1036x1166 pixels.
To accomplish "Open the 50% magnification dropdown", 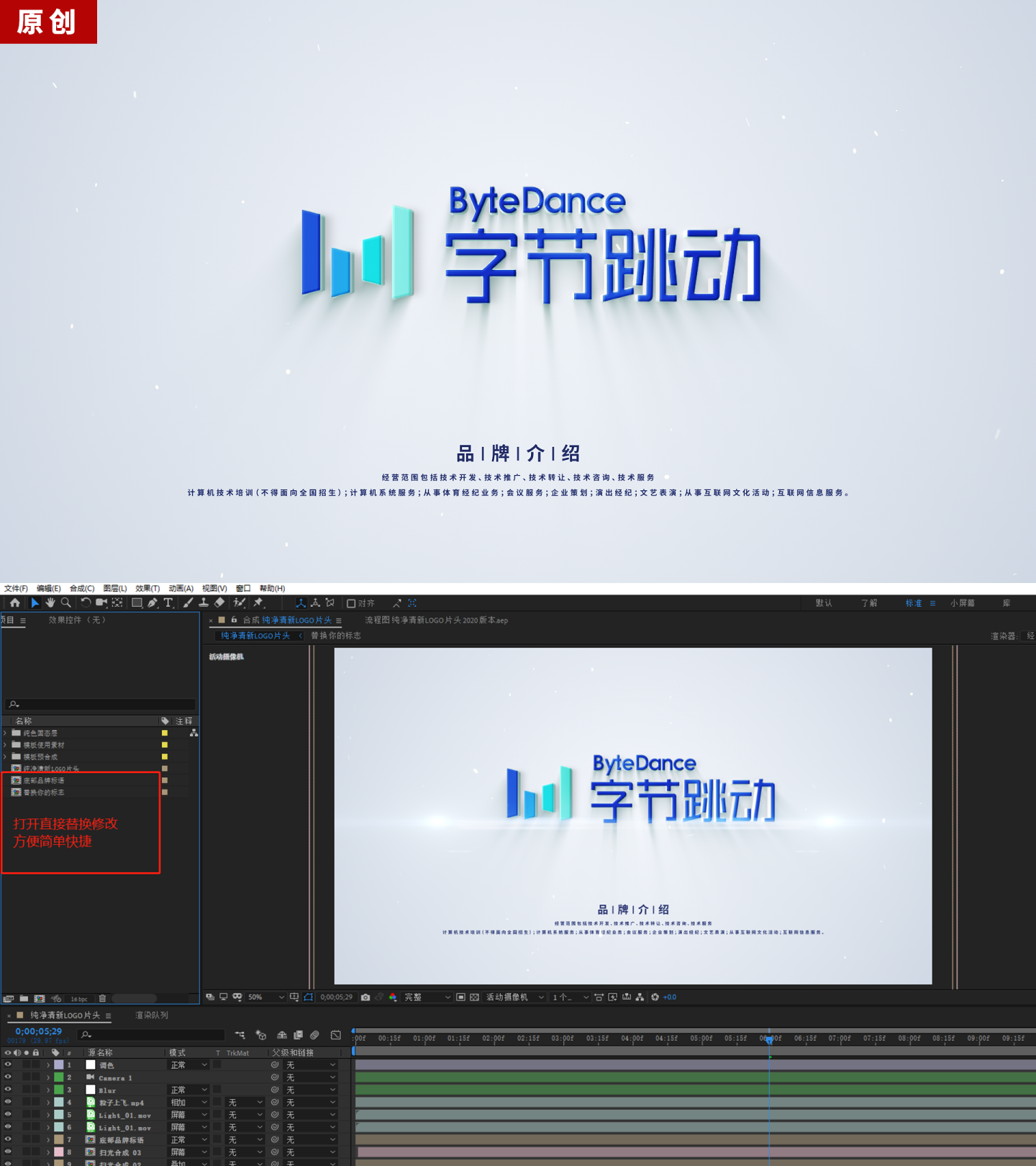I will [x=265, y=997].
